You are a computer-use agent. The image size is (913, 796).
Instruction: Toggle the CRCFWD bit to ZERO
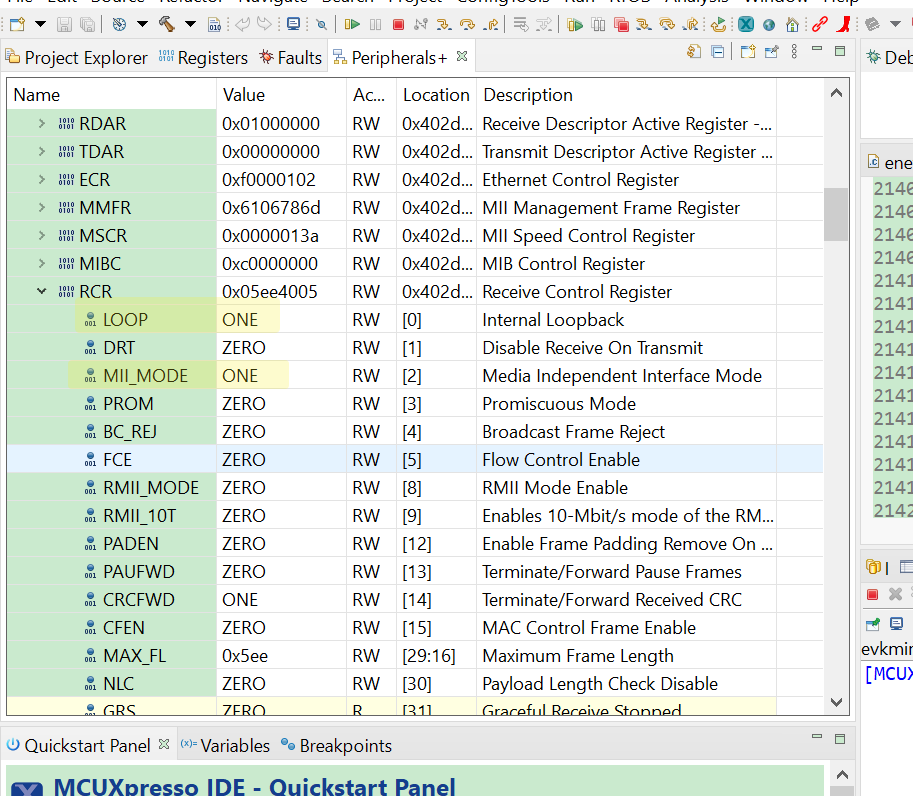tap(248, 597)
